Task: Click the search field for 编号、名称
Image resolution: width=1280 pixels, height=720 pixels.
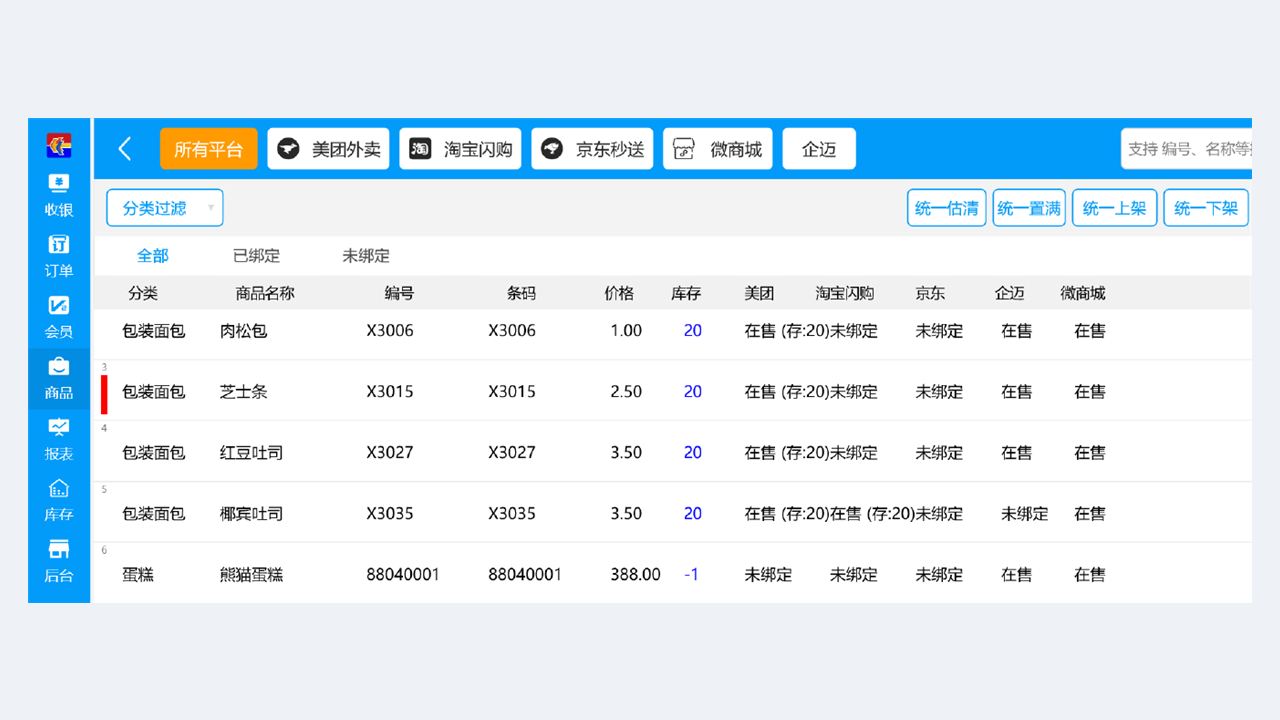Action: [x=1186, y=149]
